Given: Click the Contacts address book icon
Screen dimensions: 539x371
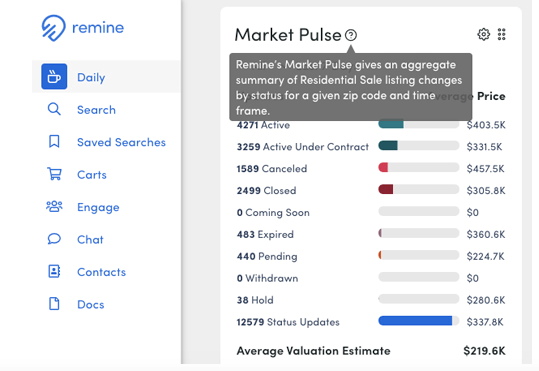Looking at the screenshot, I should click(54, 271).
